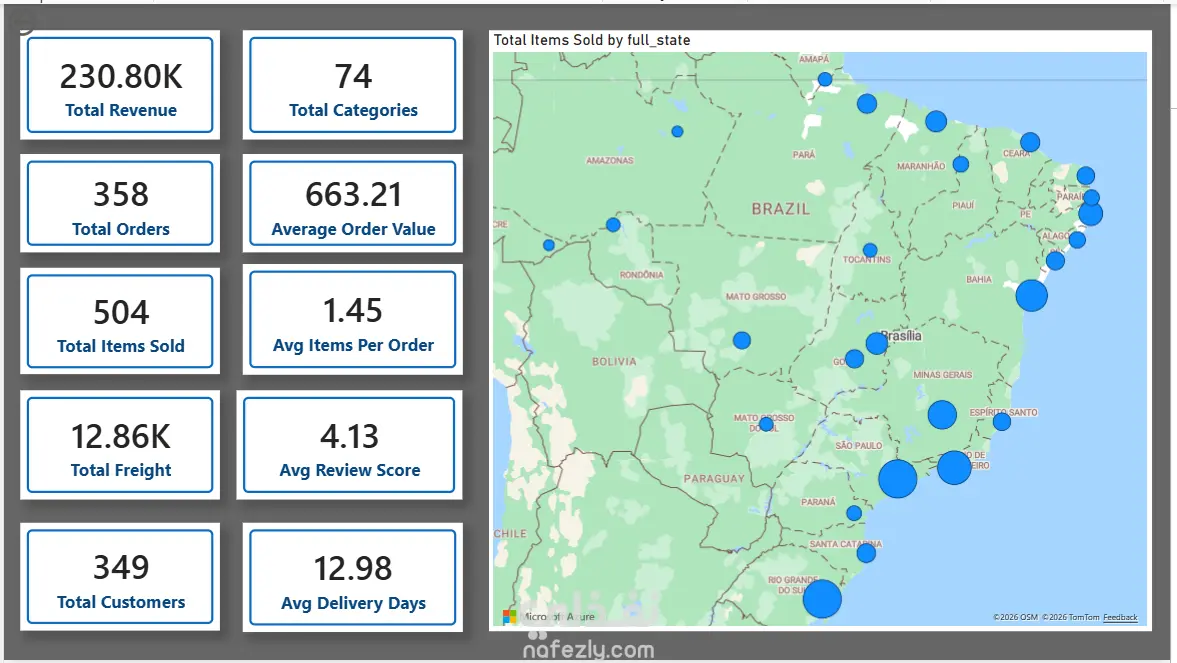Viewport: 1177px width, 663px height.
Task: Click the Total Customers 349 card
Action: [x=120, y=577]
